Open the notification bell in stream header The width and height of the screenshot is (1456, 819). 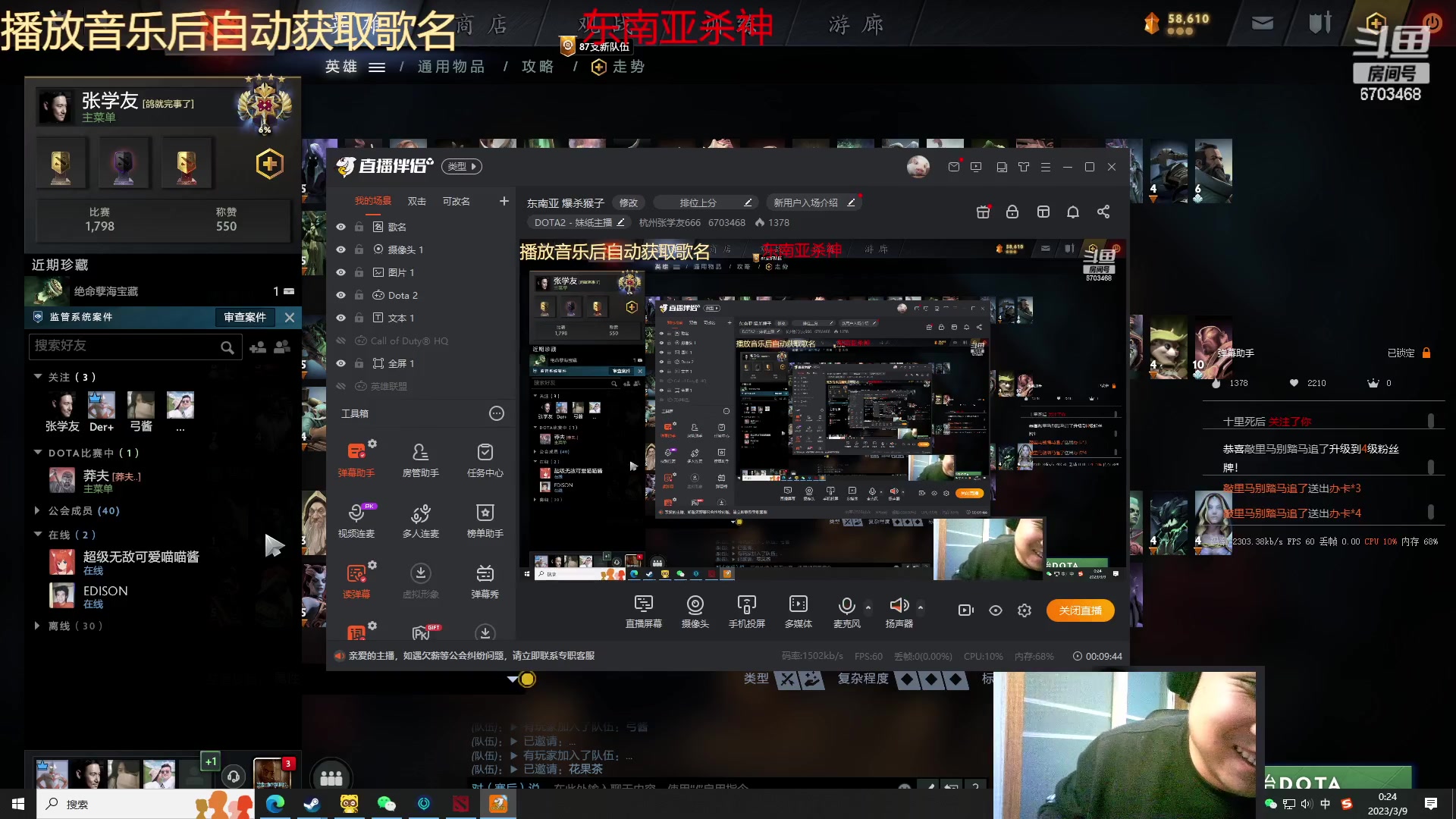coord(1073,212)
